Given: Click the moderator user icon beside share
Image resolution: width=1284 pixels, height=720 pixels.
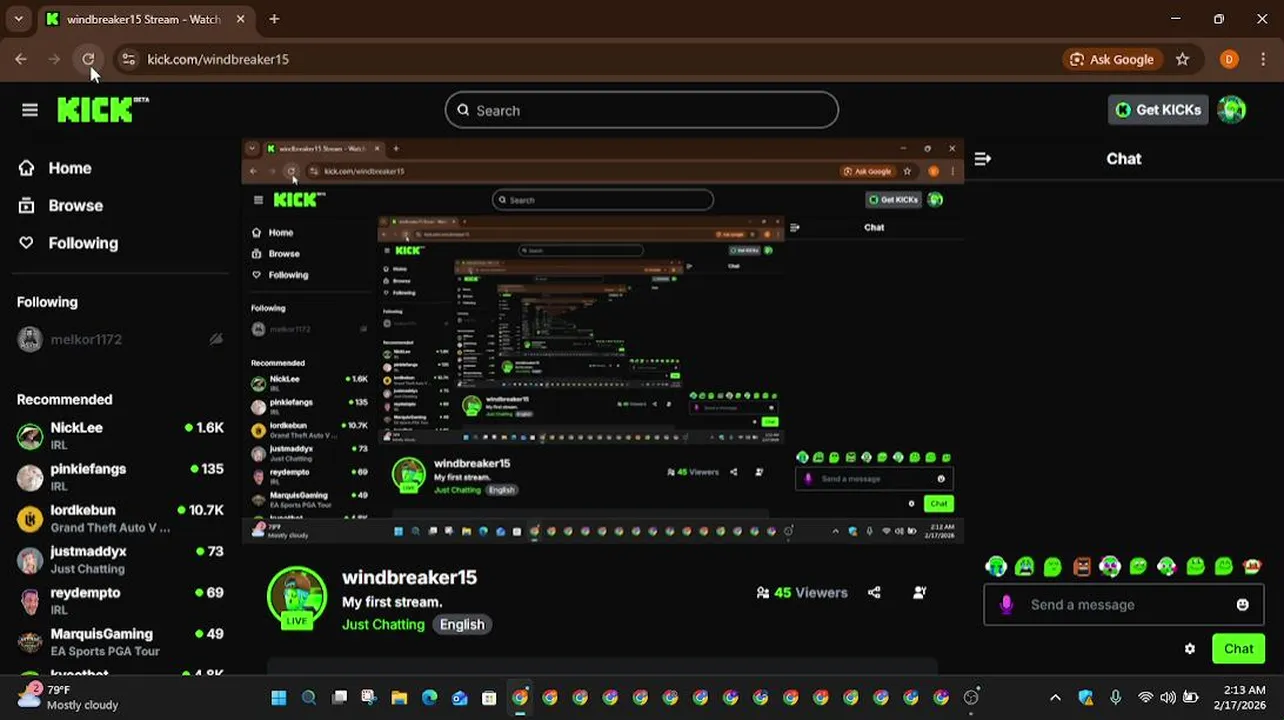Looking at the screenshot, I should tap(920, 592).
